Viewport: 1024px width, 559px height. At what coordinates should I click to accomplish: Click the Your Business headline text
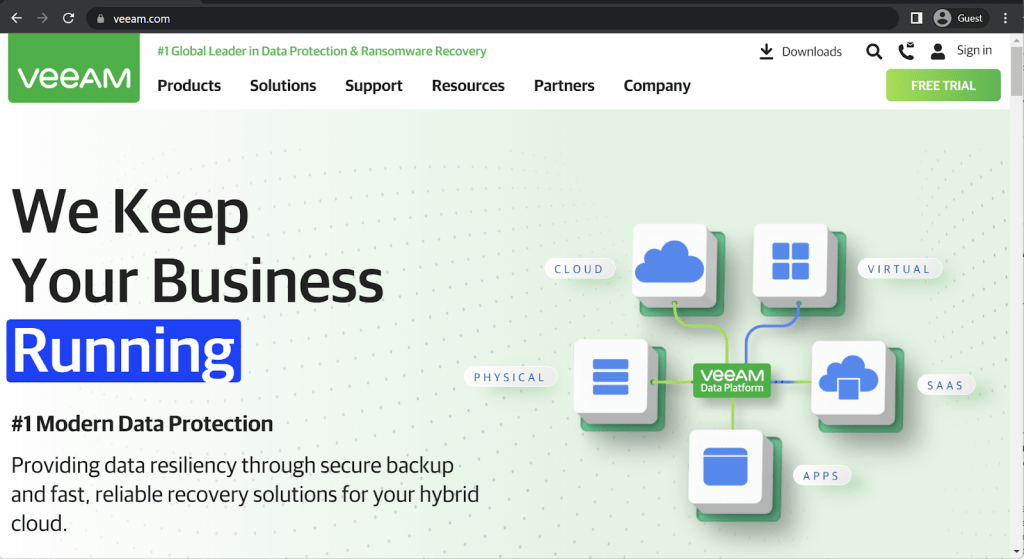tap(197, 281)
